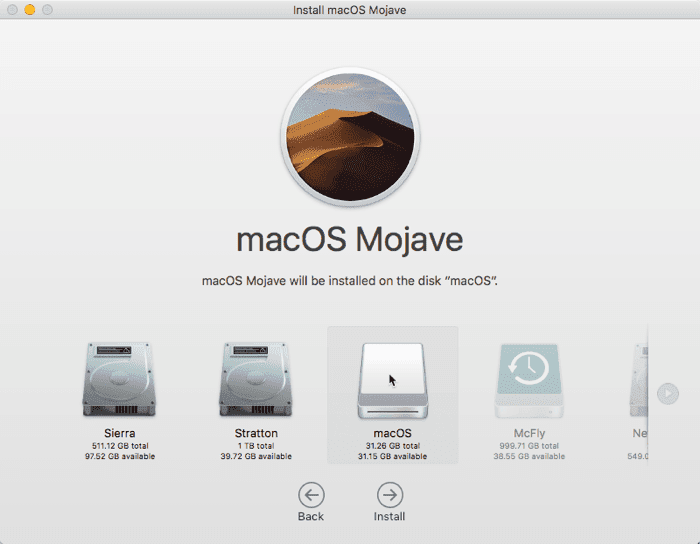Screen dimensions: 700x544
Task: Click the Stratton disk name label
Action: click(256, 433)
